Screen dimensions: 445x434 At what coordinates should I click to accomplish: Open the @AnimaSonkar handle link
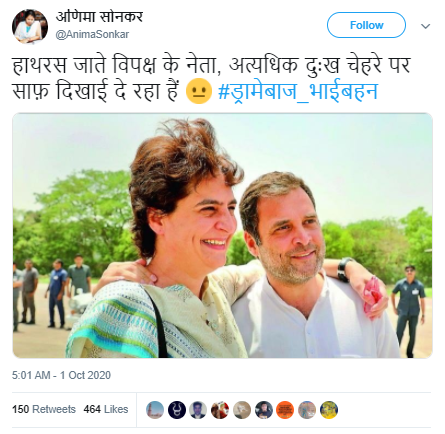[92, 34]
